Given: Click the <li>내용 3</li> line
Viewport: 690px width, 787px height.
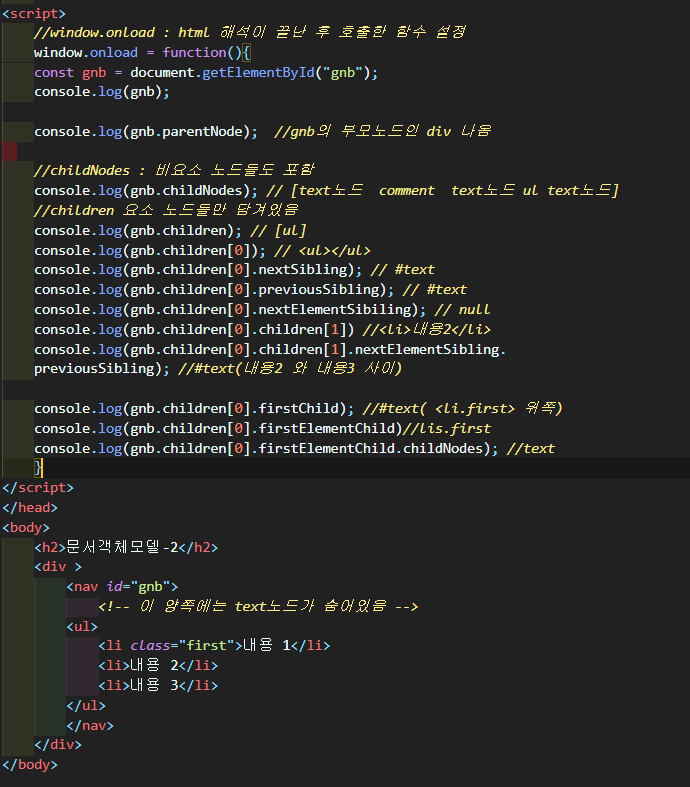Looking at the screenshot, I should (158, 686).
